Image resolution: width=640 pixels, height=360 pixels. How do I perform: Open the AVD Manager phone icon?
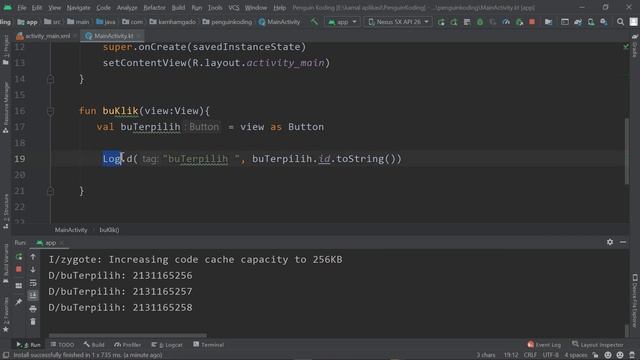(591, 22)
